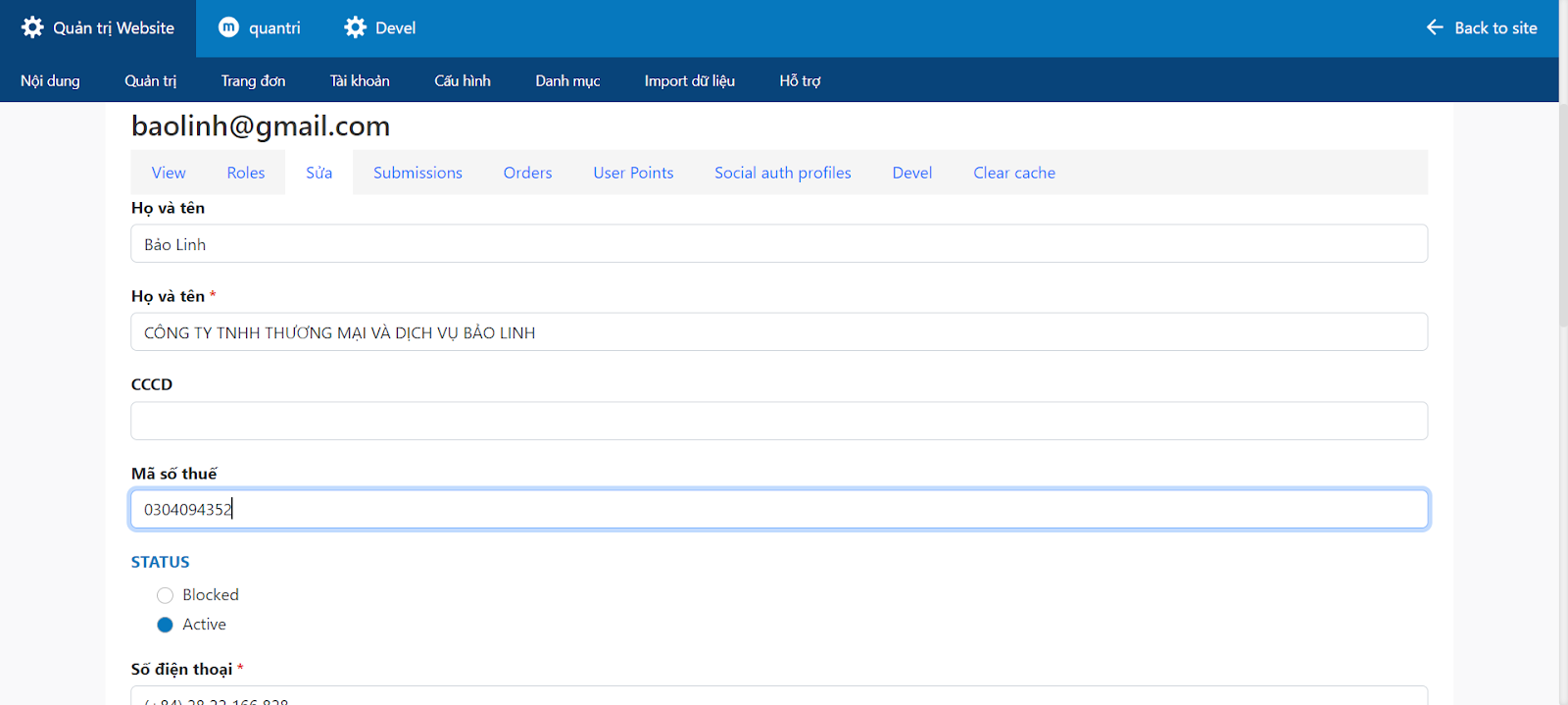Screen dimensions: 1568x705
Task: Click the Mã số thuế input field
Action: click(779, 509)
